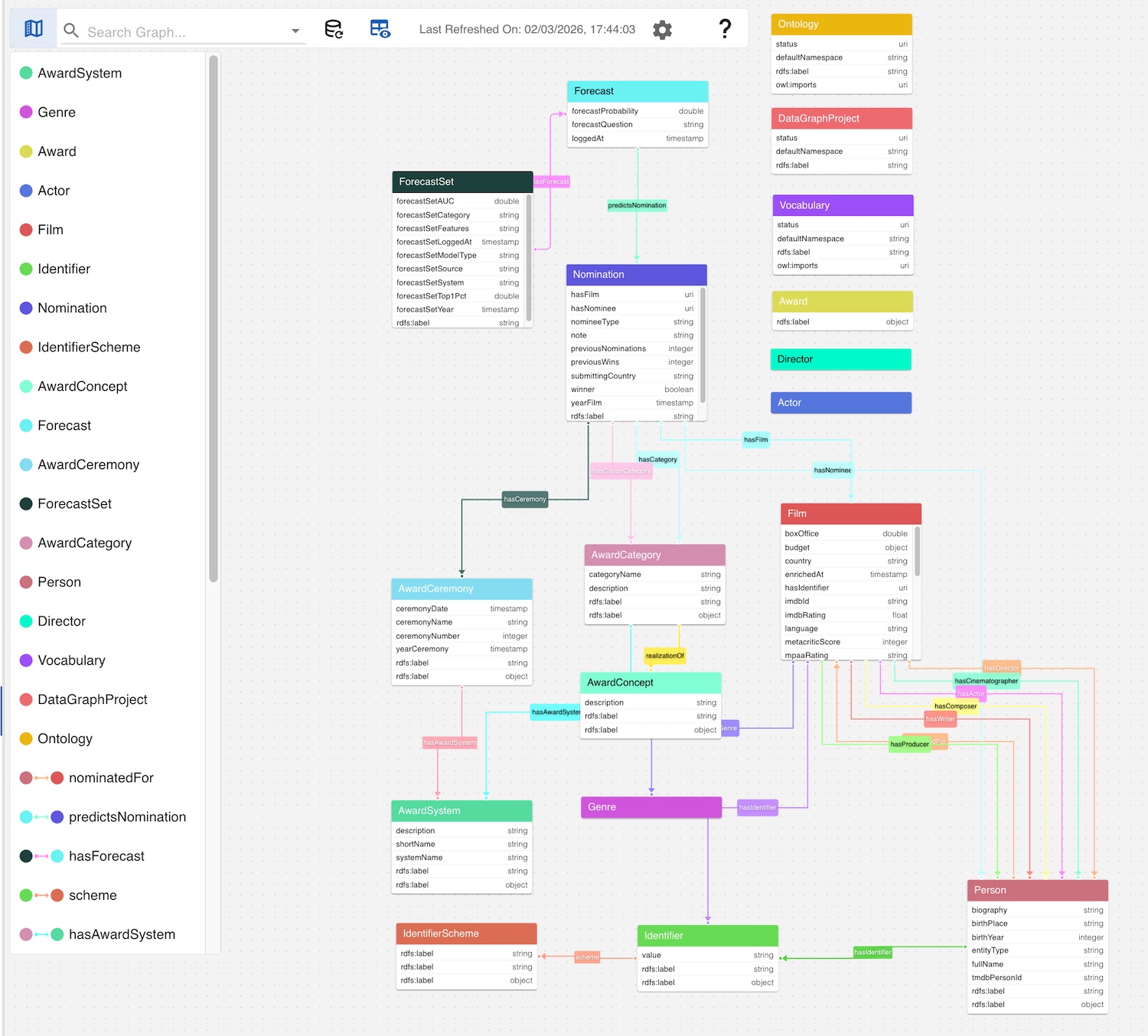Click the hasFilm edge label in graph
The image size is (1148, 1036).
pyautogui.click(x=755, y=440)
